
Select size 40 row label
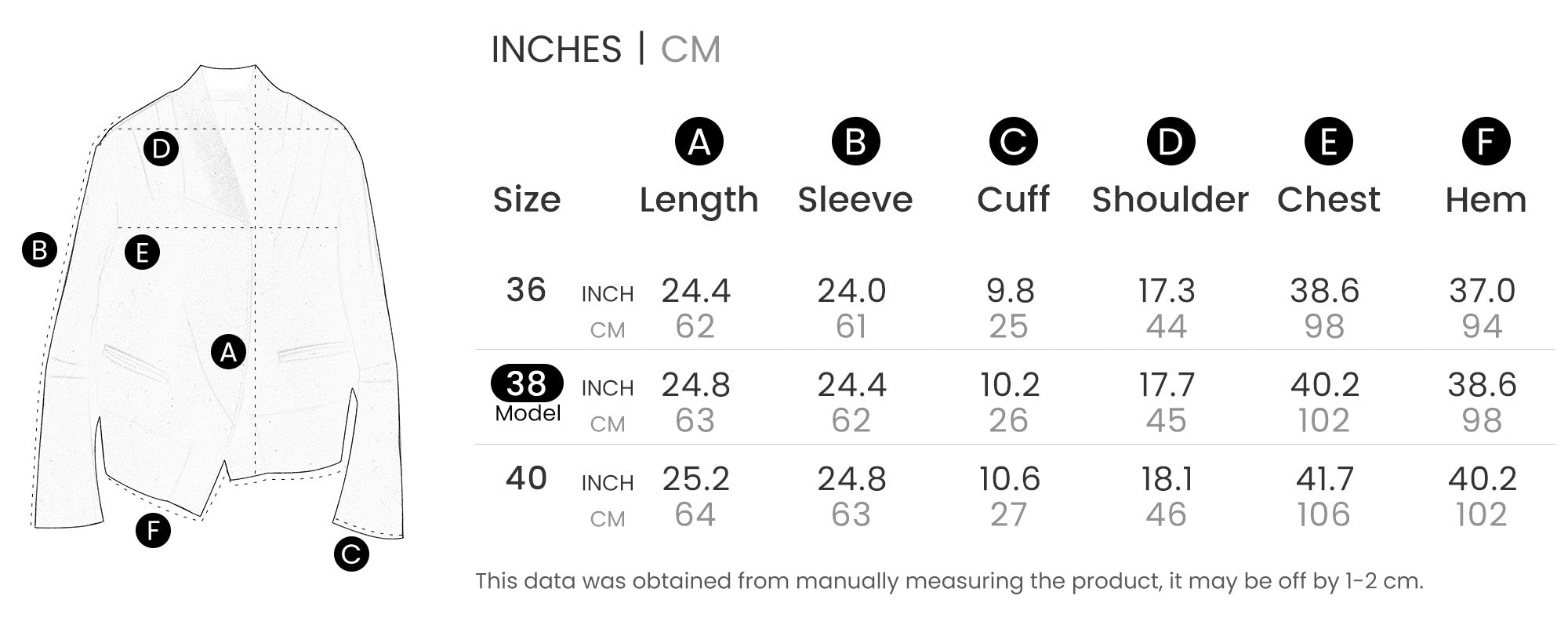(526, 478)
